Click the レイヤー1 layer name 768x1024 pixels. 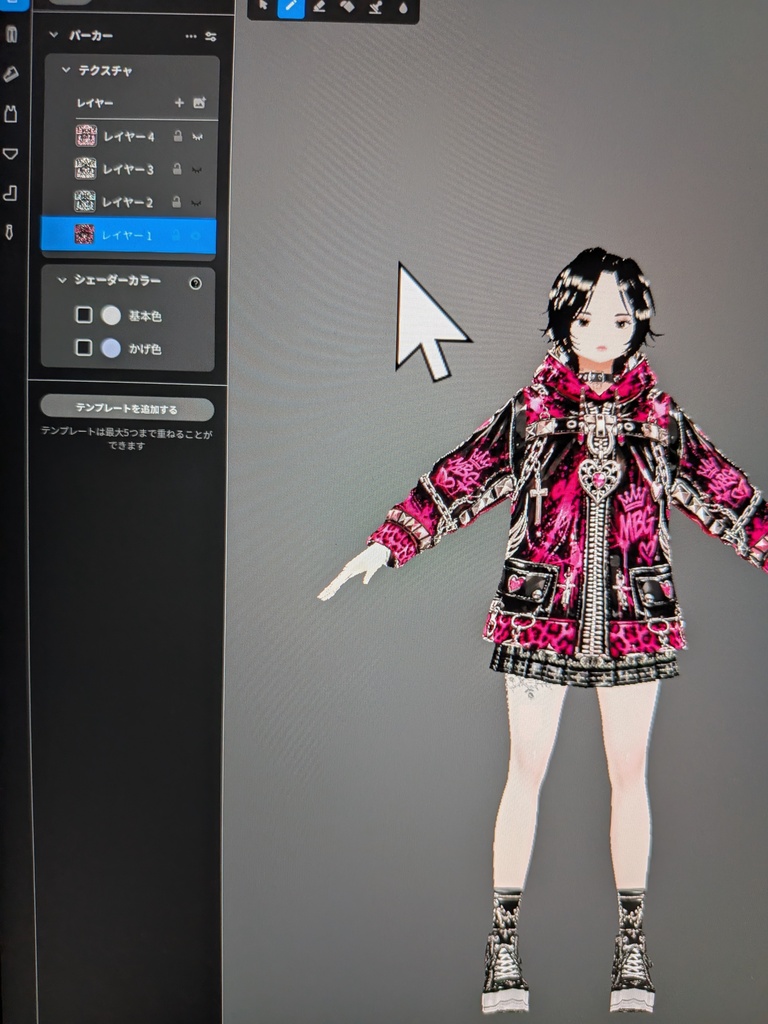coord(127,235)
